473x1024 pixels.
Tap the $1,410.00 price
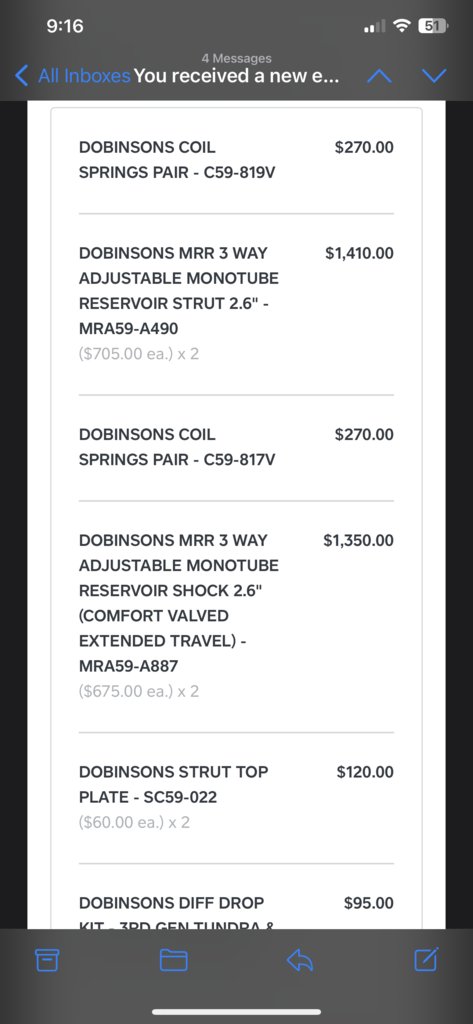[x=359, y=253]
